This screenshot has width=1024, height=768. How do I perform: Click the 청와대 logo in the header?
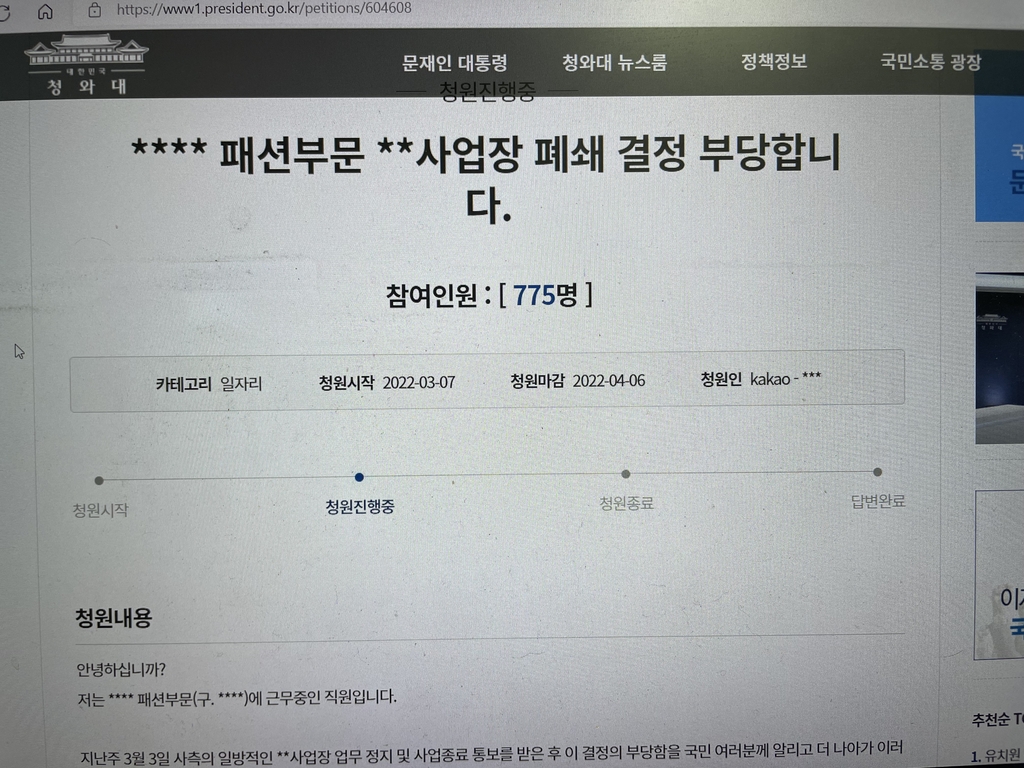(86, 65)
